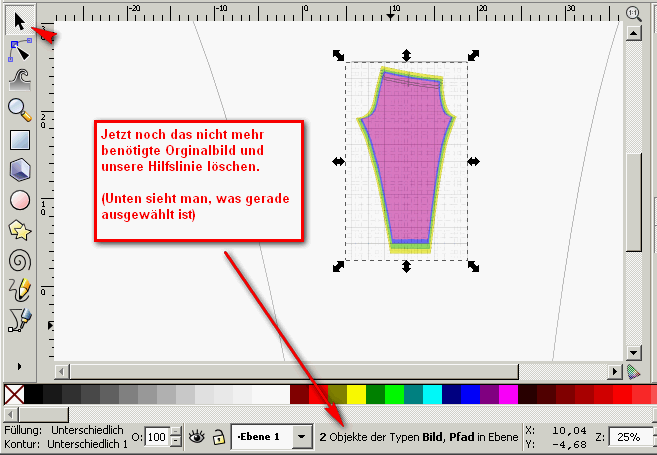Viewport: 657px width, 455px height.
Task: Select the 3D Box tool
Action: pyautogui.click(x=19, y=170)
